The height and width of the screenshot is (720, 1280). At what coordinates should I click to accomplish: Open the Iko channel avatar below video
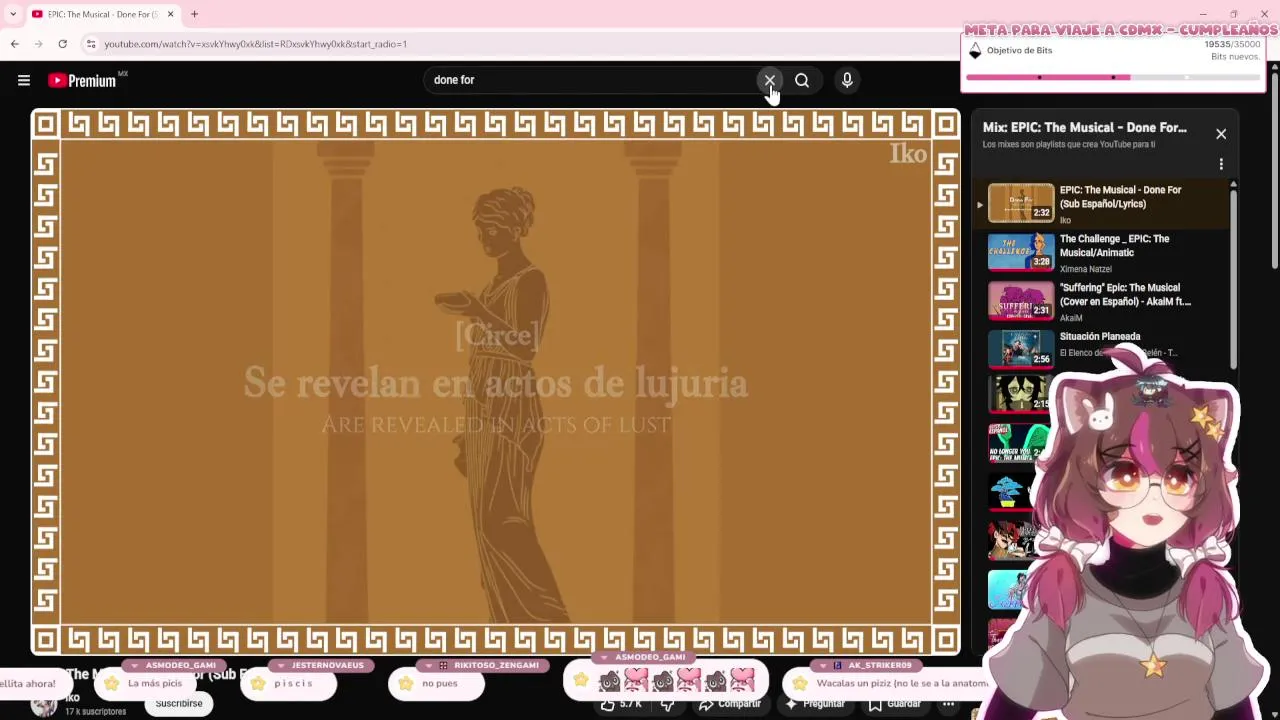click(44, 705)
